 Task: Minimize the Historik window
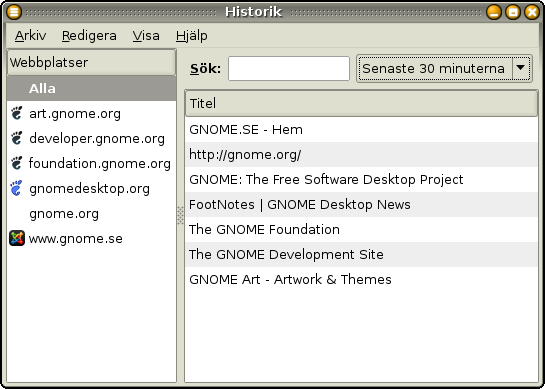click(494, 12)
